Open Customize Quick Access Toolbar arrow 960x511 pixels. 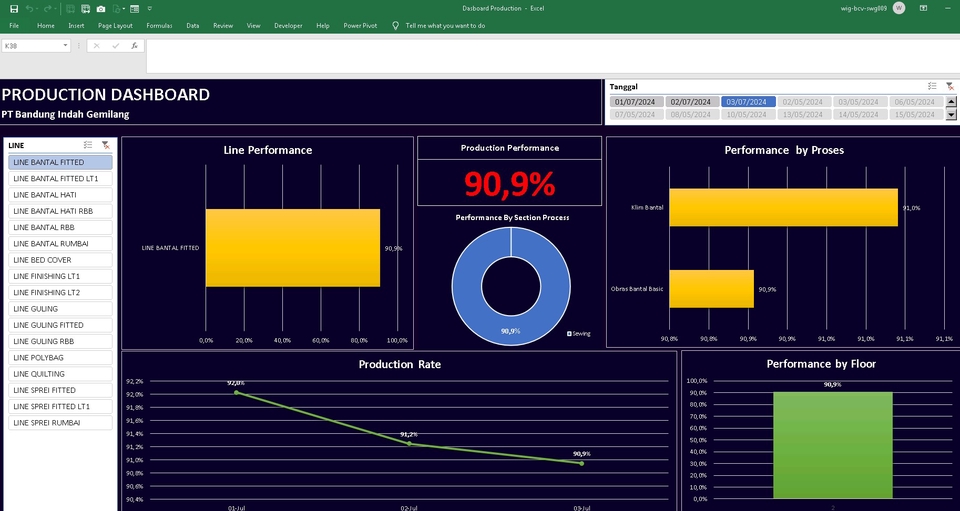[150, 9]
